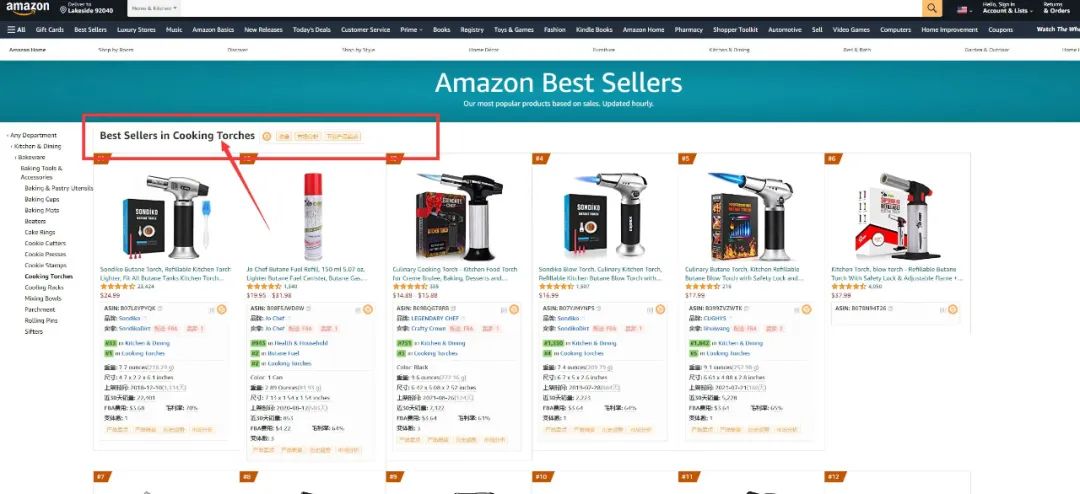Click orange round icon in Sondiko B07L6YPYQK panel
This screenshot has height=494, width=1080.
[222, 309]
